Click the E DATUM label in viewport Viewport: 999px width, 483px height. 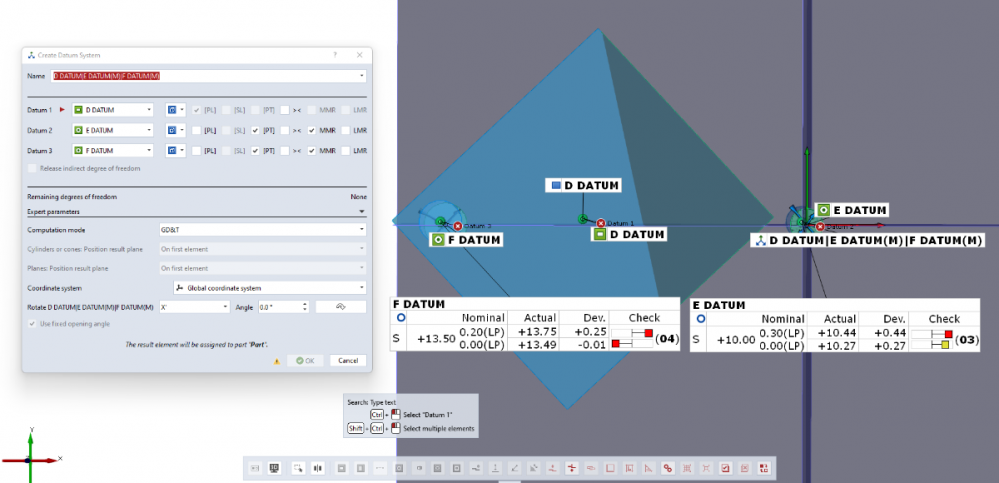[x=851, y=210]
